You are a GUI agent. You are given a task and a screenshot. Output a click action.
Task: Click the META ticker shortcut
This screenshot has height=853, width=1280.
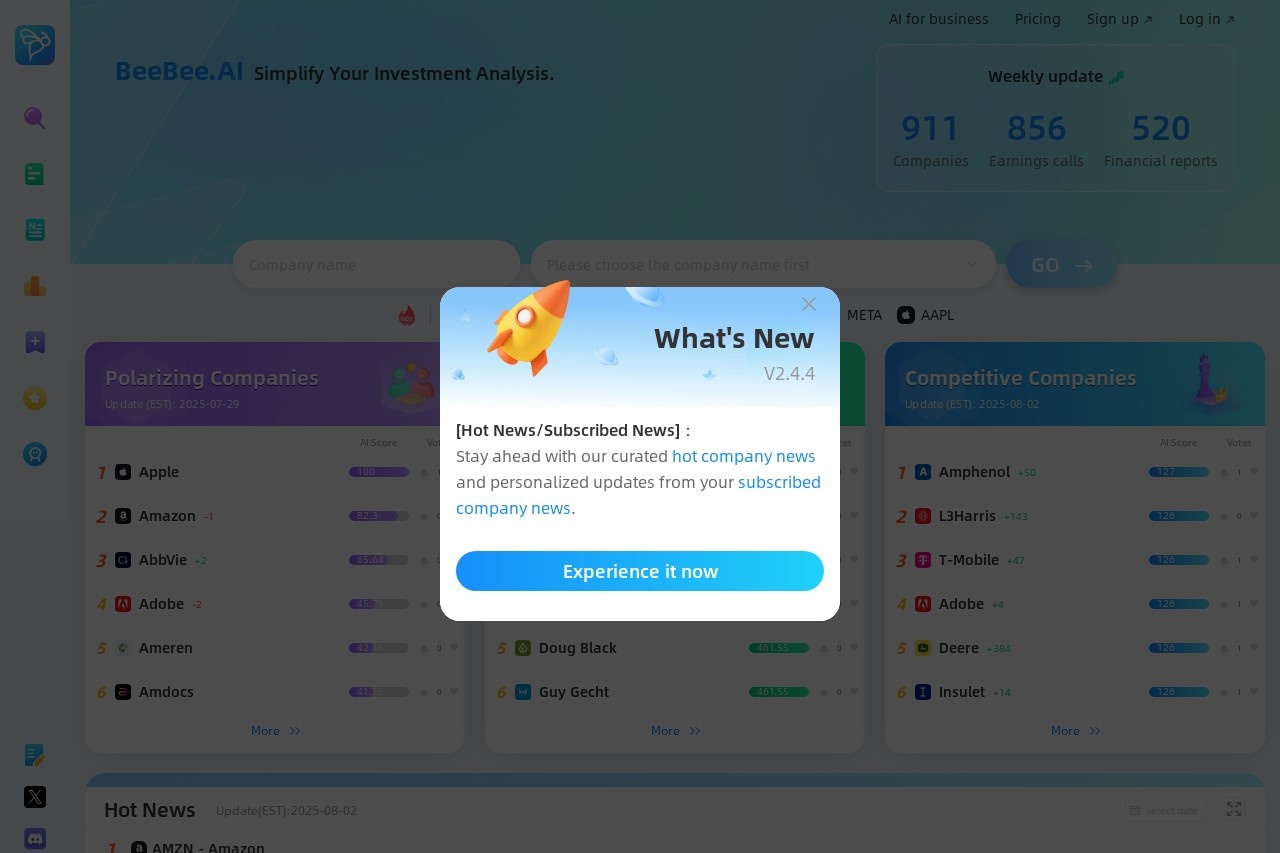(x=865, y=315)
